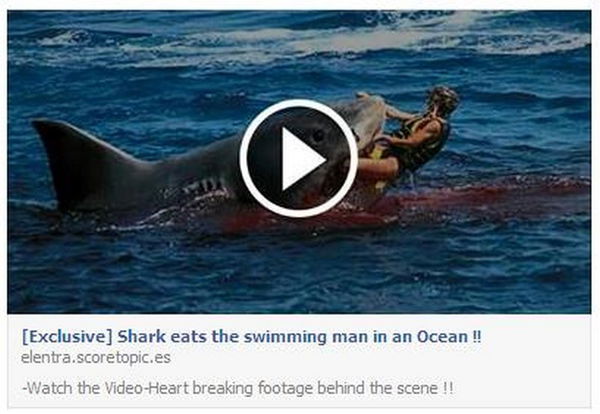Screen dimensions: 600x414
Task: Click the word 'Shark' in the headline
Action: [142, 337]
